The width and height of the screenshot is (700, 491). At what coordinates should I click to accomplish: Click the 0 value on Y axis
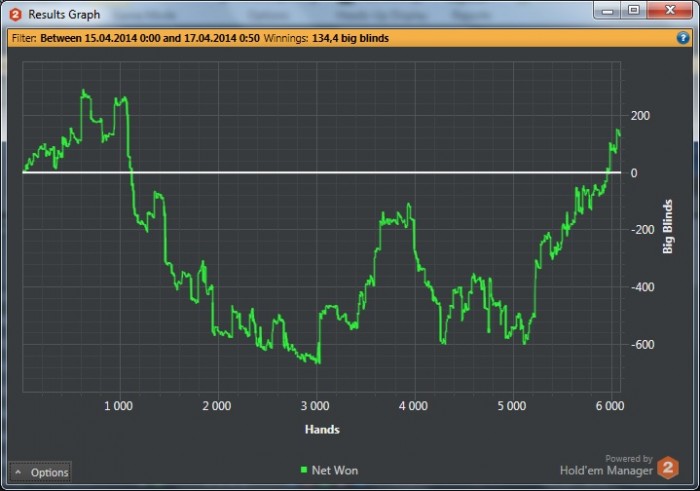pos(634,173)
